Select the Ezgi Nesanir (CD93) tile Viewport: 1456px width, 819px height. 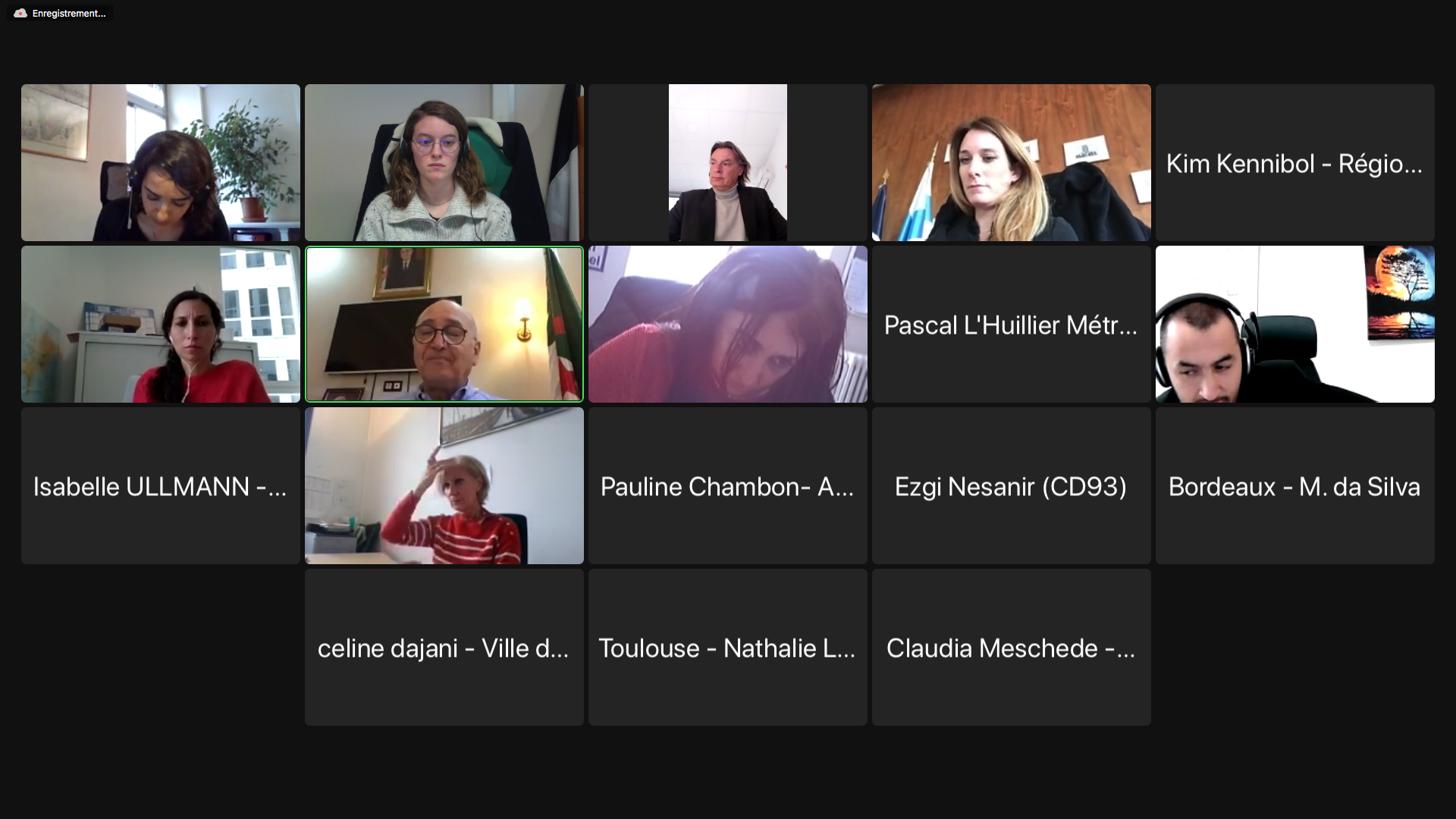[1011, 485]
